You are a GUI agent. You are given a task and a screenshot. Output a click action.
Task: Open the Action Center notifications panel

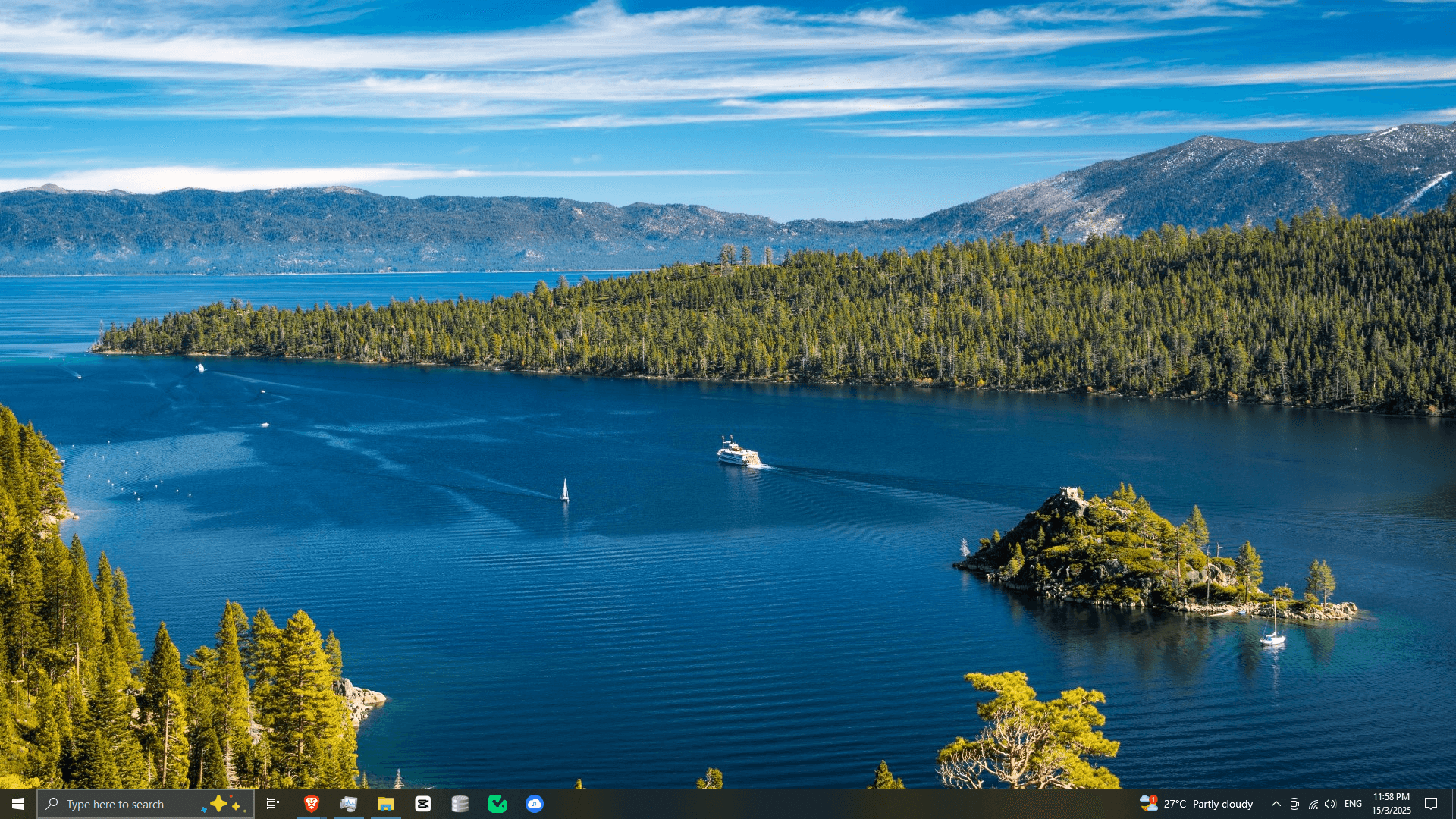coord(1430,804)
